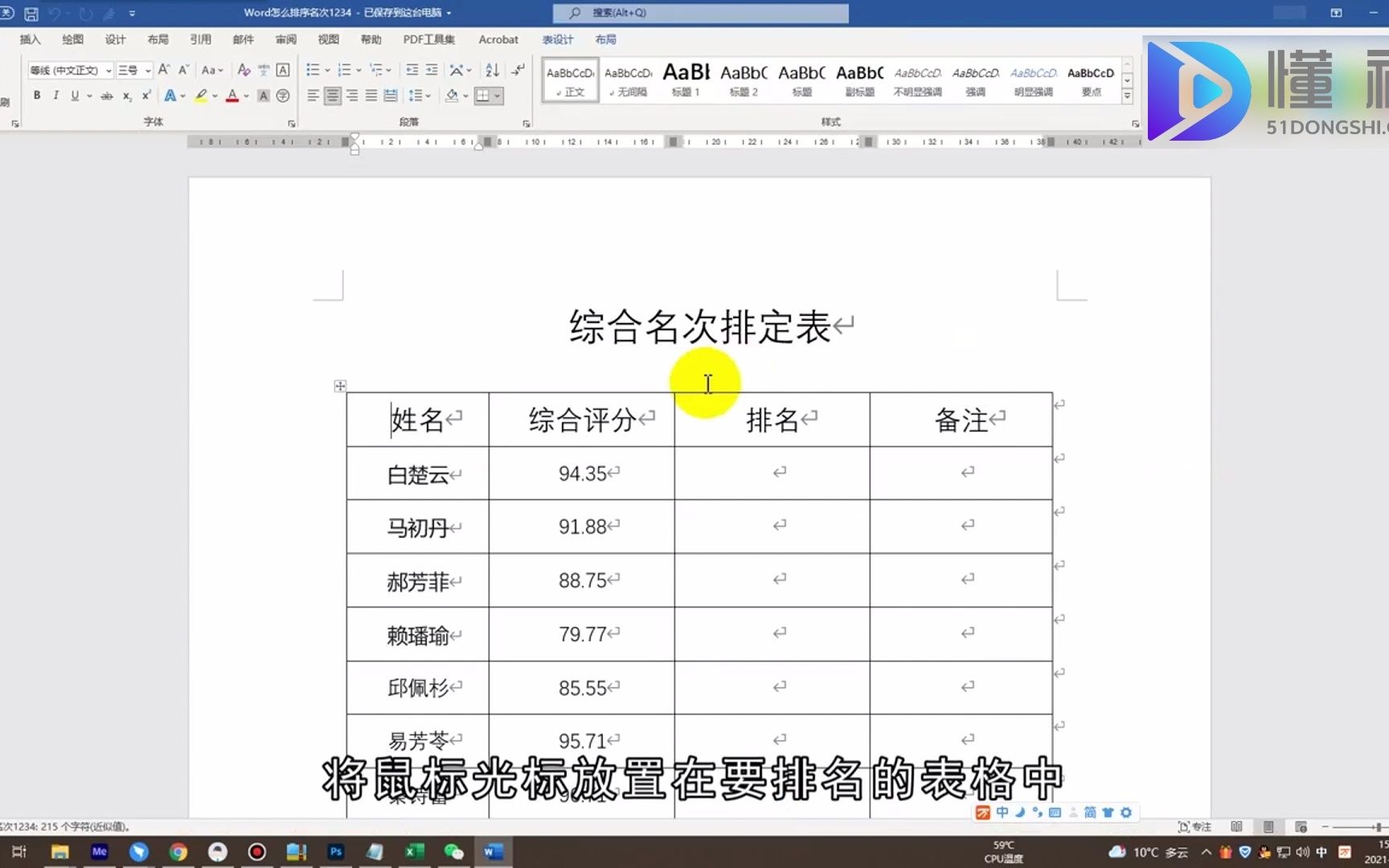Click the Asian layout icon
Screen dimensions: 1389x868
(457, 70)
